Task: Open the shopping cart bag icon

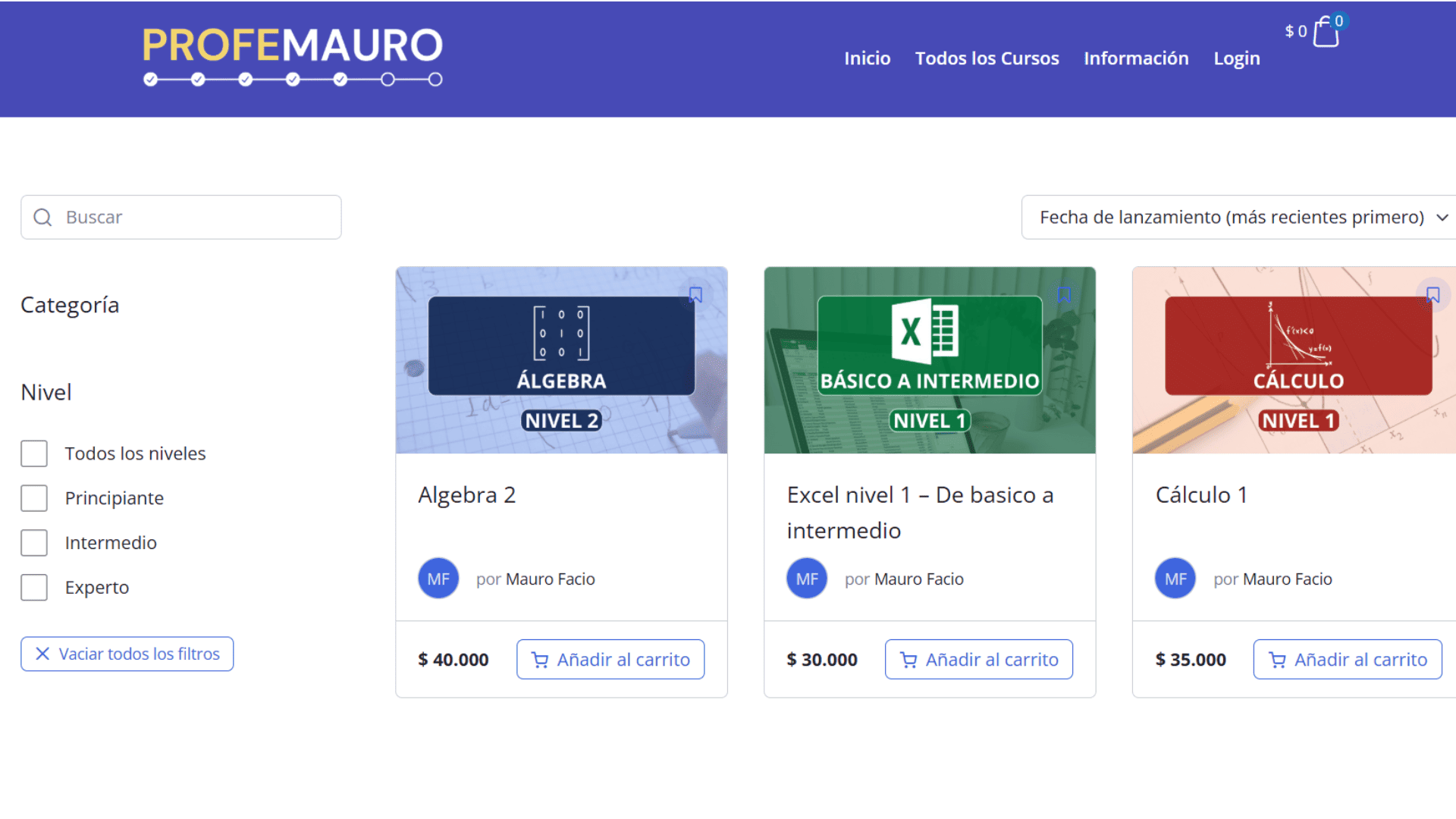Action: 1326,33
